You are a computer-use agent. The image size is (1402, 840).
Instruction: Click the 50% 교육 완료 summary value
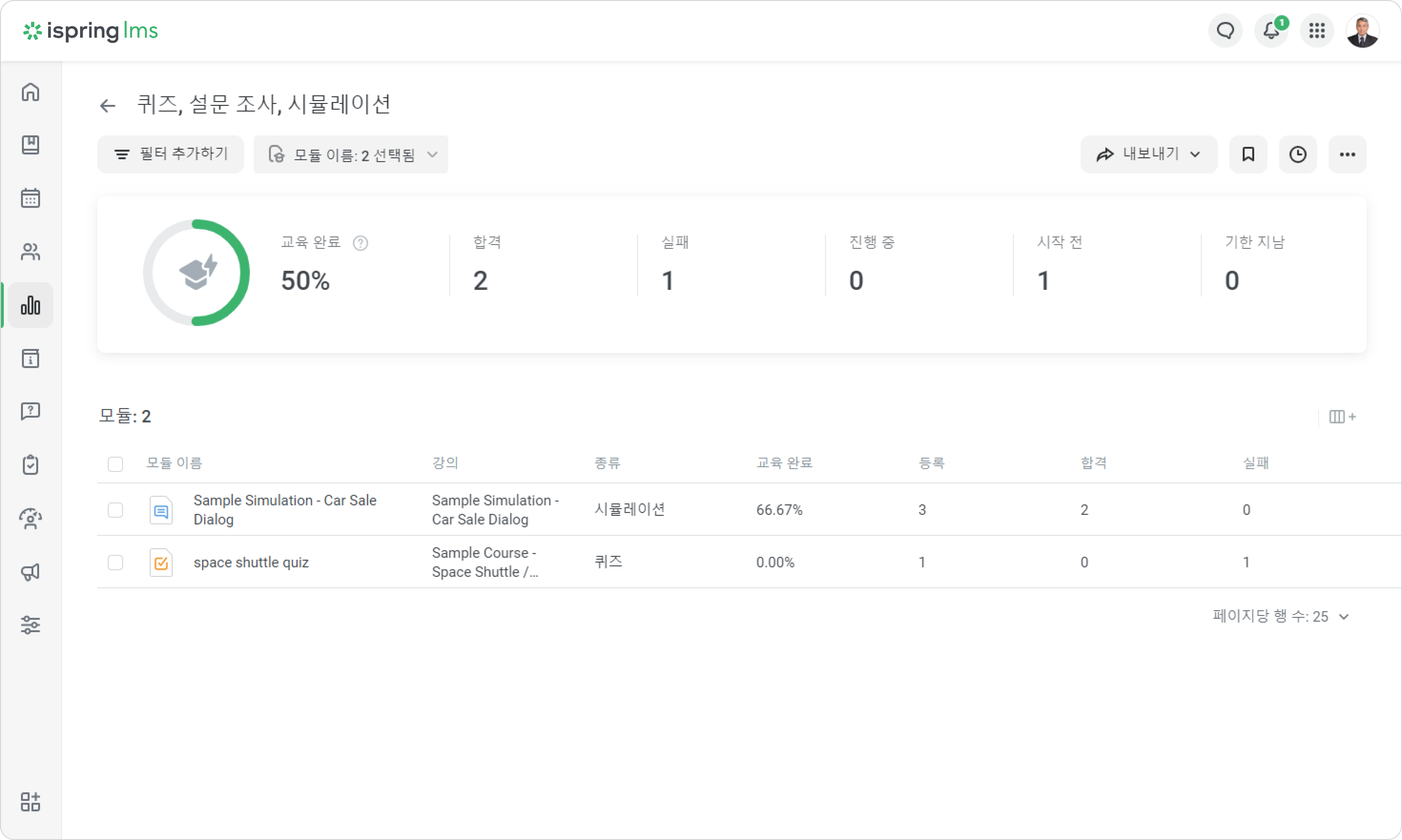305,281
